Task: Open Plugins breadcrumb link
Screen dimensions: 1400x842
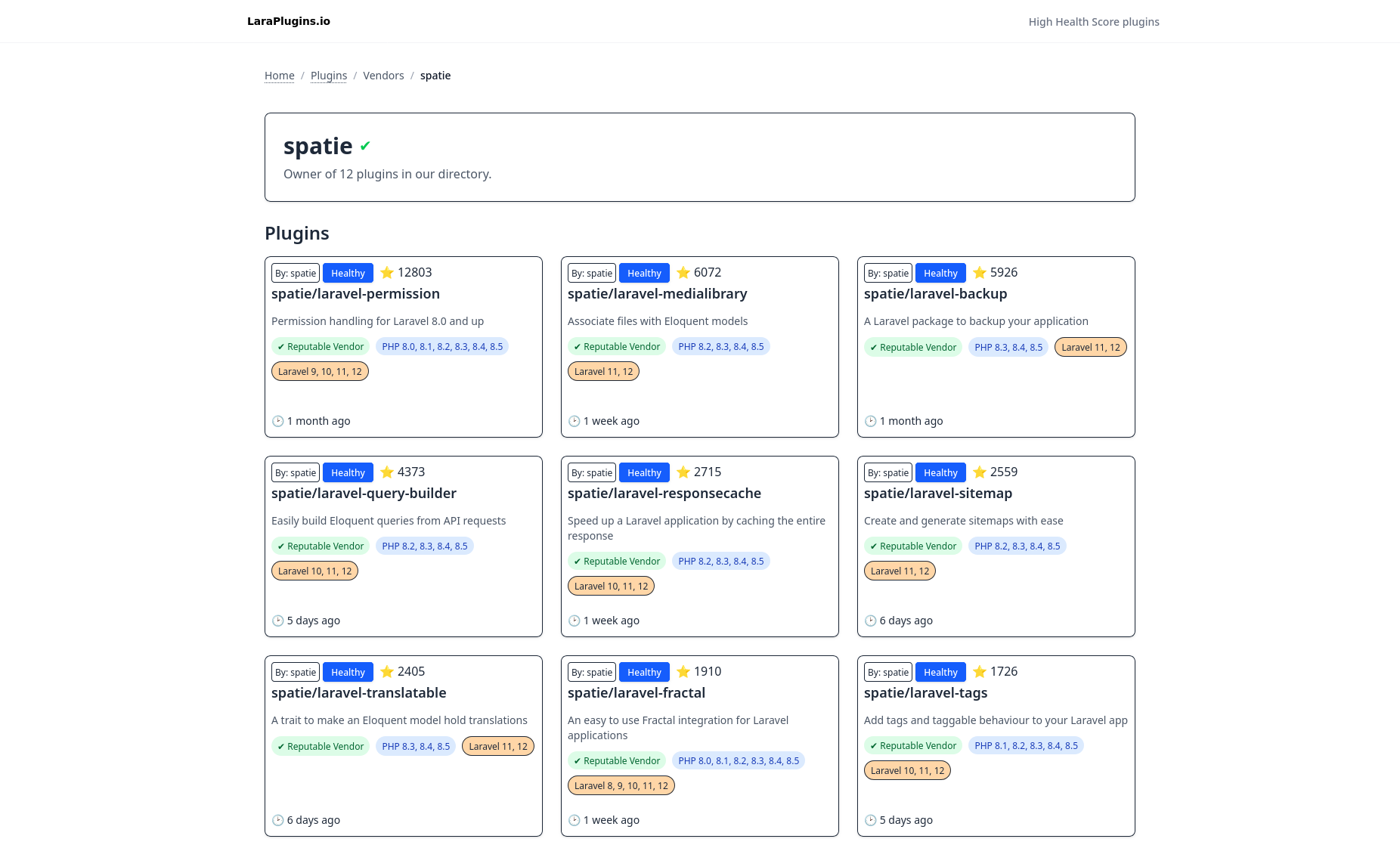Action: (329, 76)
